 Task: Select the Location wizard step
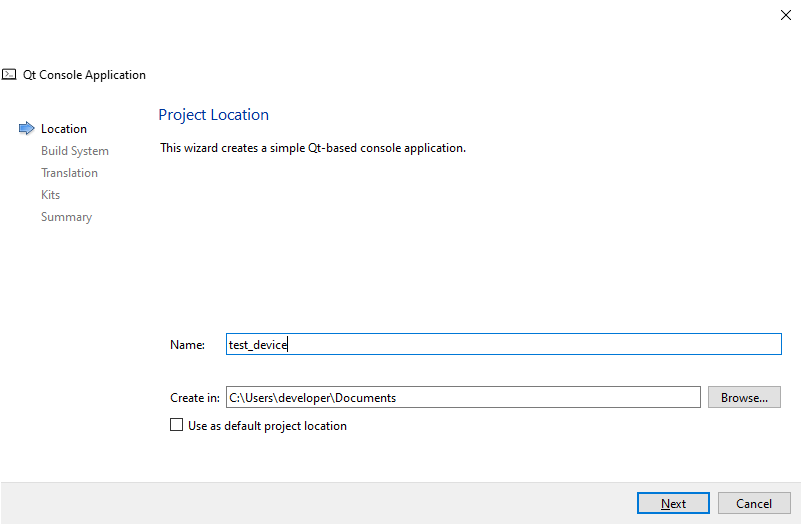point(64,129)
